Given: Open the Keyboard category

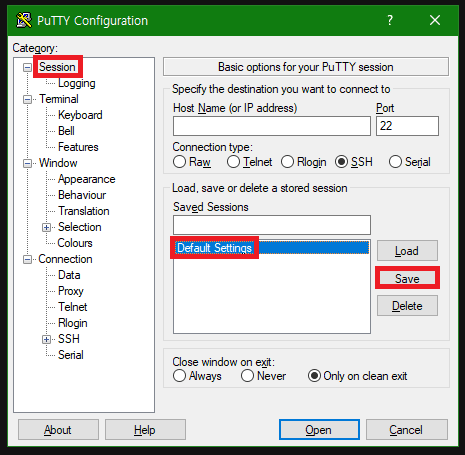Looking at the screenshot, I should [x=80, y=115].
